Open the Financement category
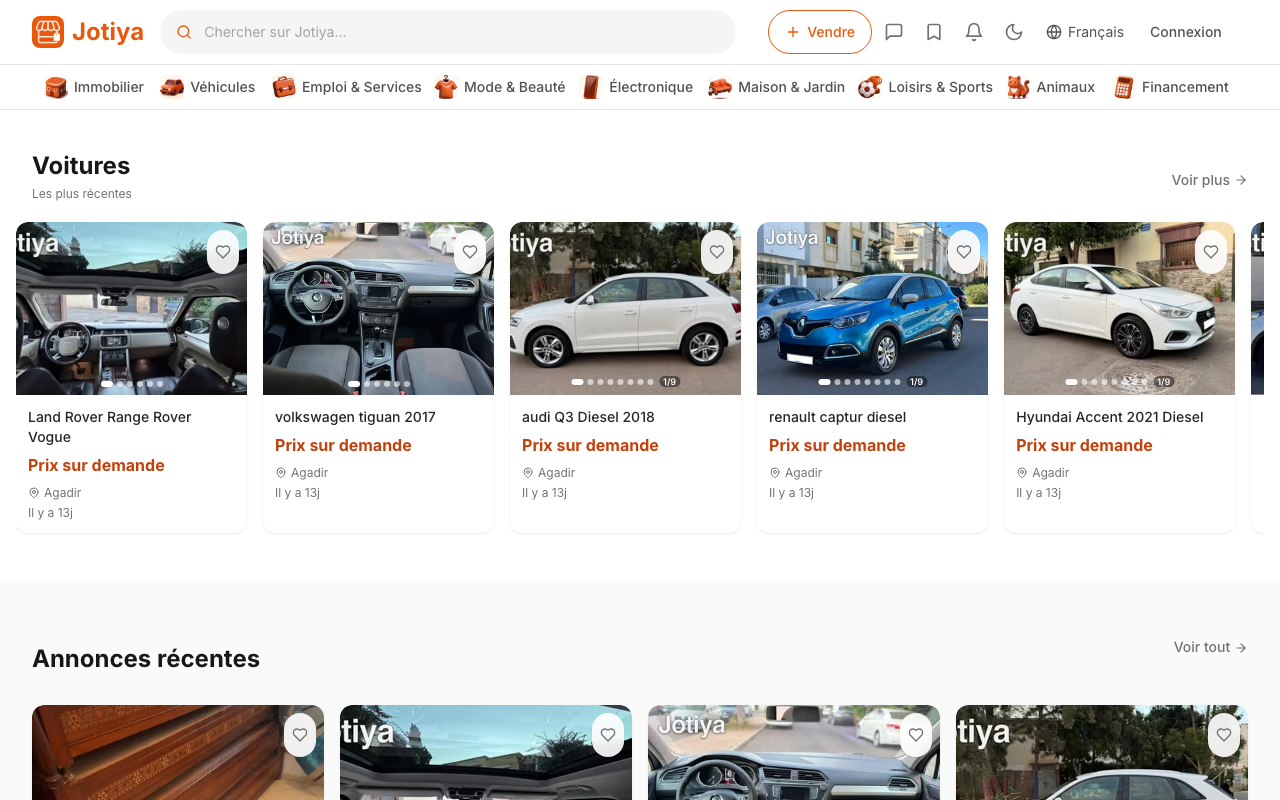The image size is (1280, 800). 1171,87
